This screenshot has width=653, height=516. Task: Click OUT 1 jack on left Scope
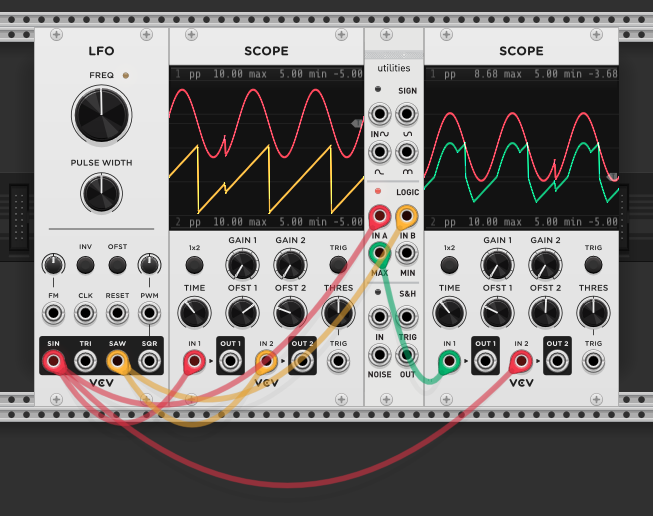[x=230, y=361]
